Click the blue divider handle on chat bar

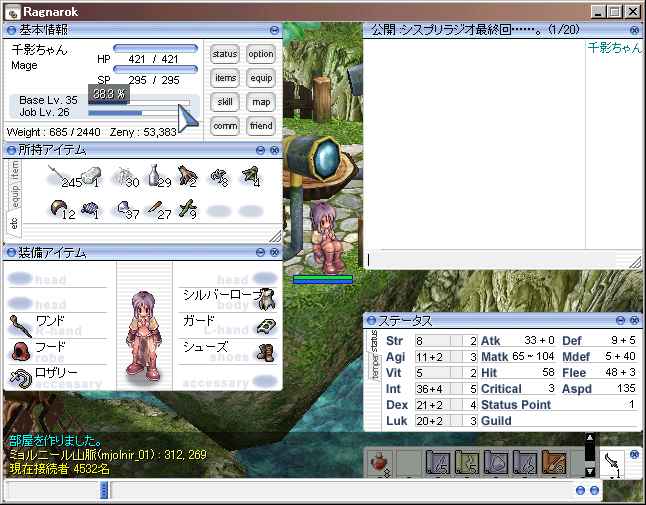[104, 490]
